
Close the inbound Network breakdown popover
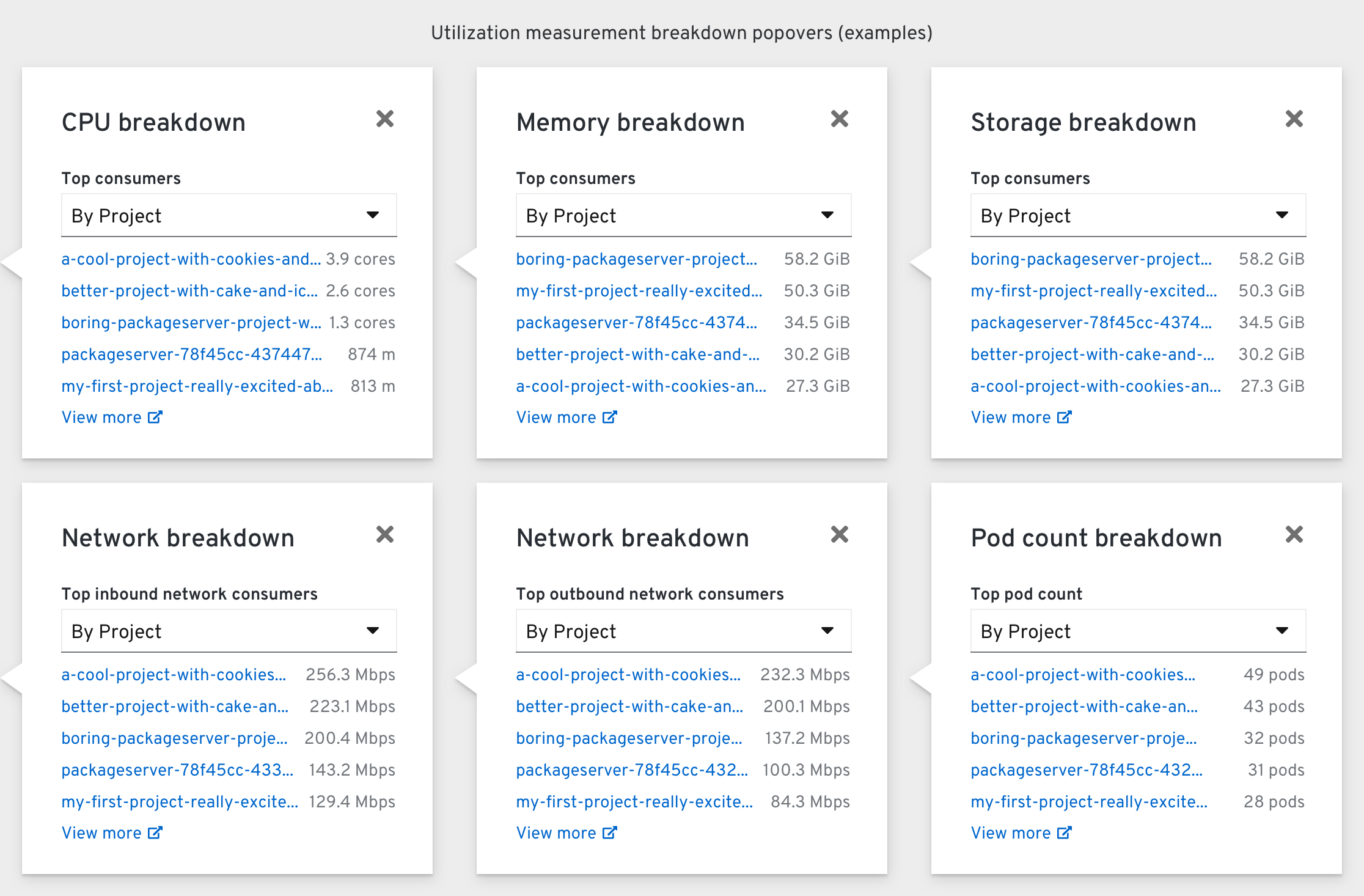385,534
